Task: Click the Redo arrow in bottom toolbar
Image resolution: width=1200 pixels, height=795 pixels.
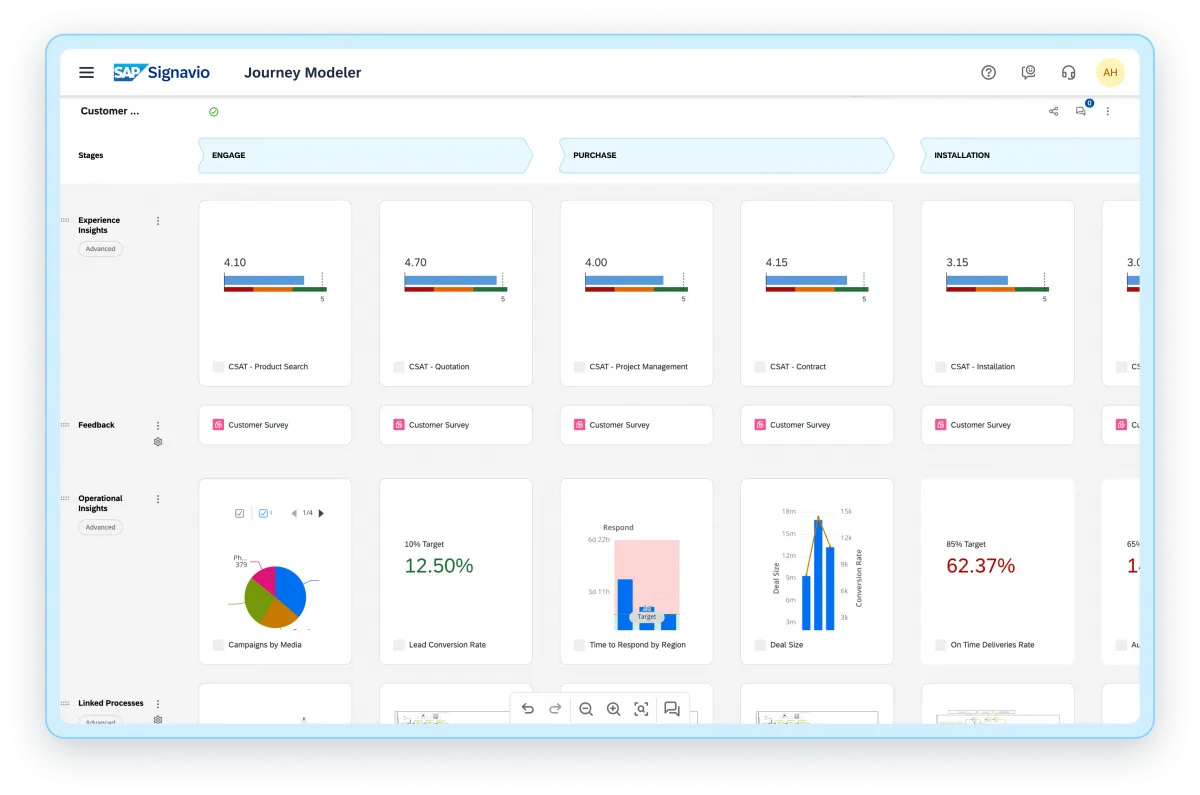Action: [555, 709]
